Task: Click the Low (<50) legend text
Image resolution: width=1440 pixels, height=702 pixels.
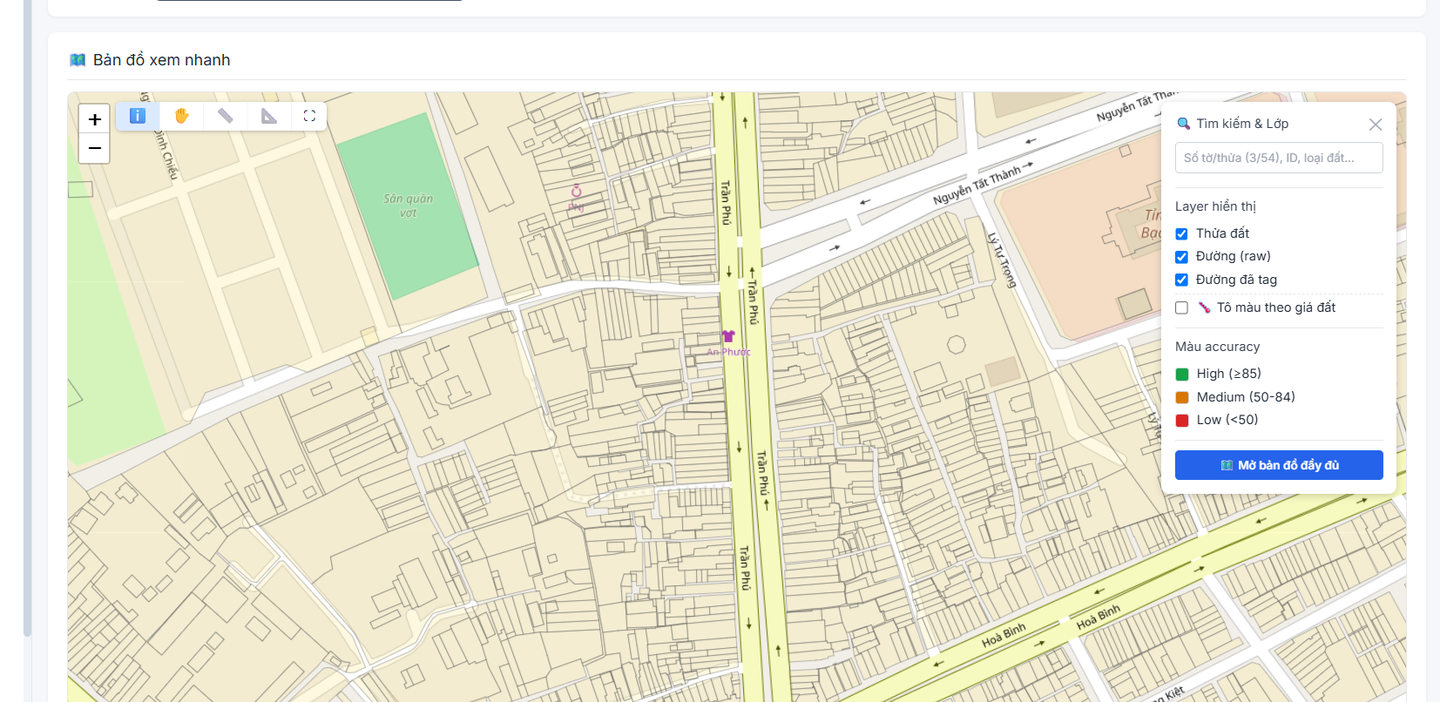Action: (x=1227, y=420)
